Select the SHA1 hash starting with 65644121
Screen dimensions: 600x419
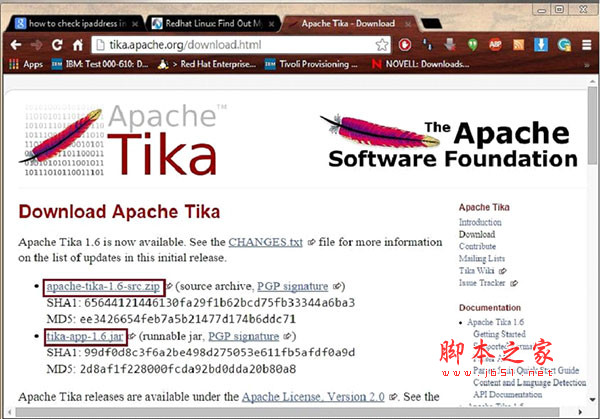[219, 303]
